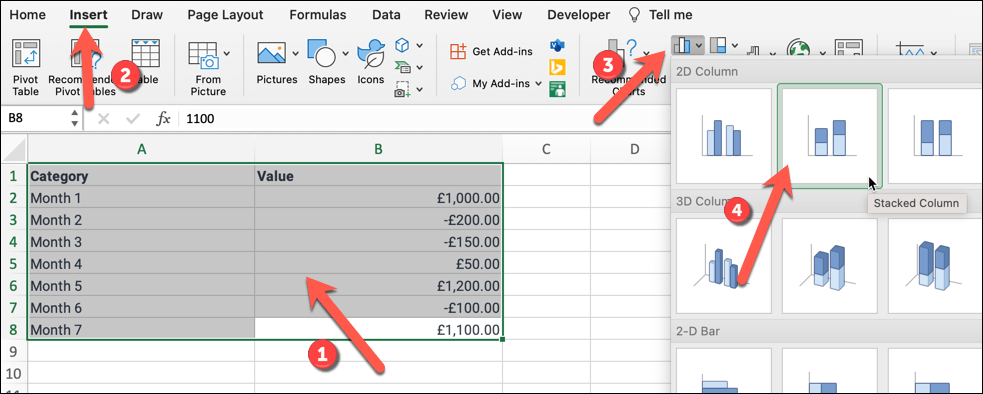Switch to the Draw tab
Image resolution: width=983 pixels, height=394 pixels.
[147, 14]
